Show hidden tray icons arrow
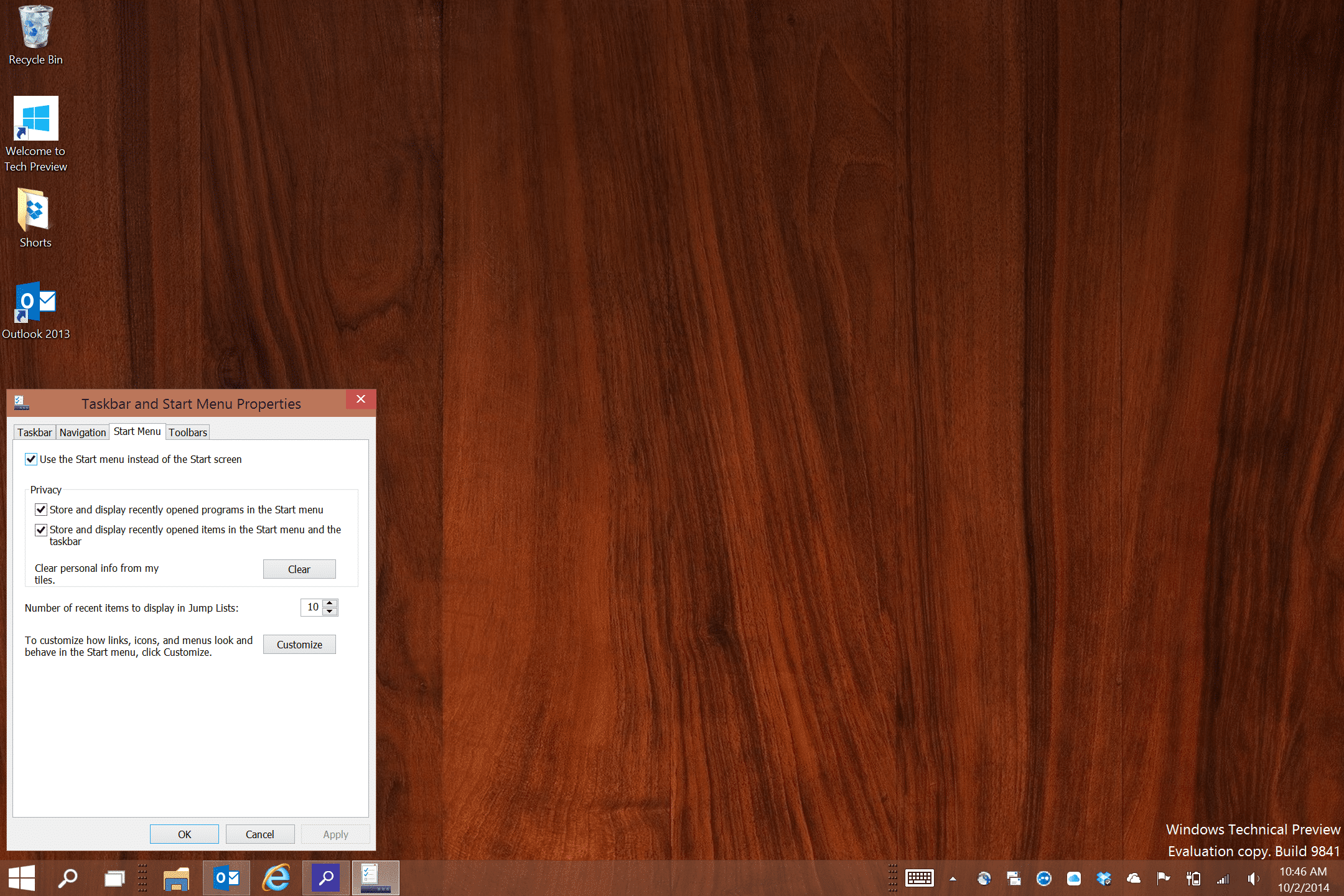Image resolution: width=1344 pixels, height=896 pixels. pyautogui.click(x=953, y=879)
